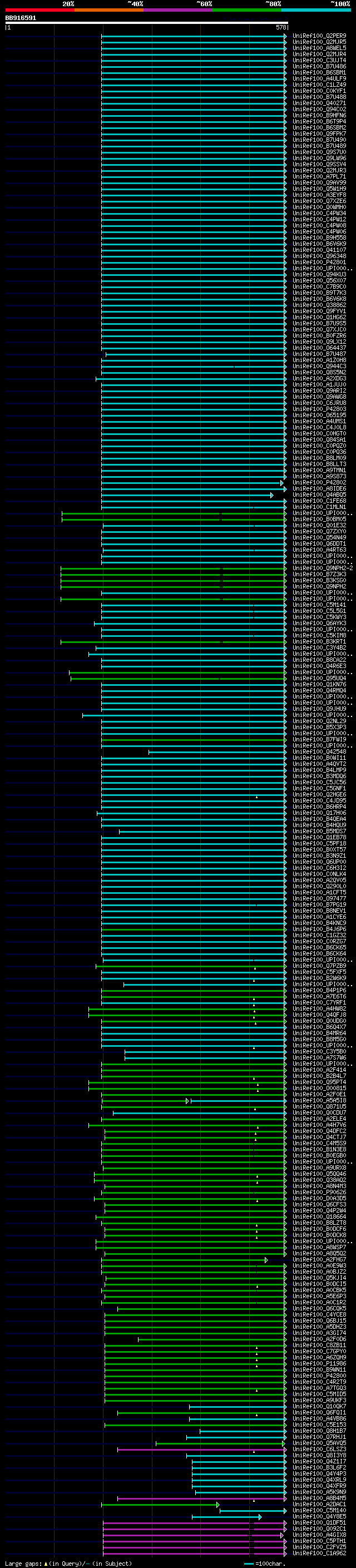The image size is (356, 1568).
Task: Click the hit label UniRef100_Q4R6E3
Action: point(319,666)
